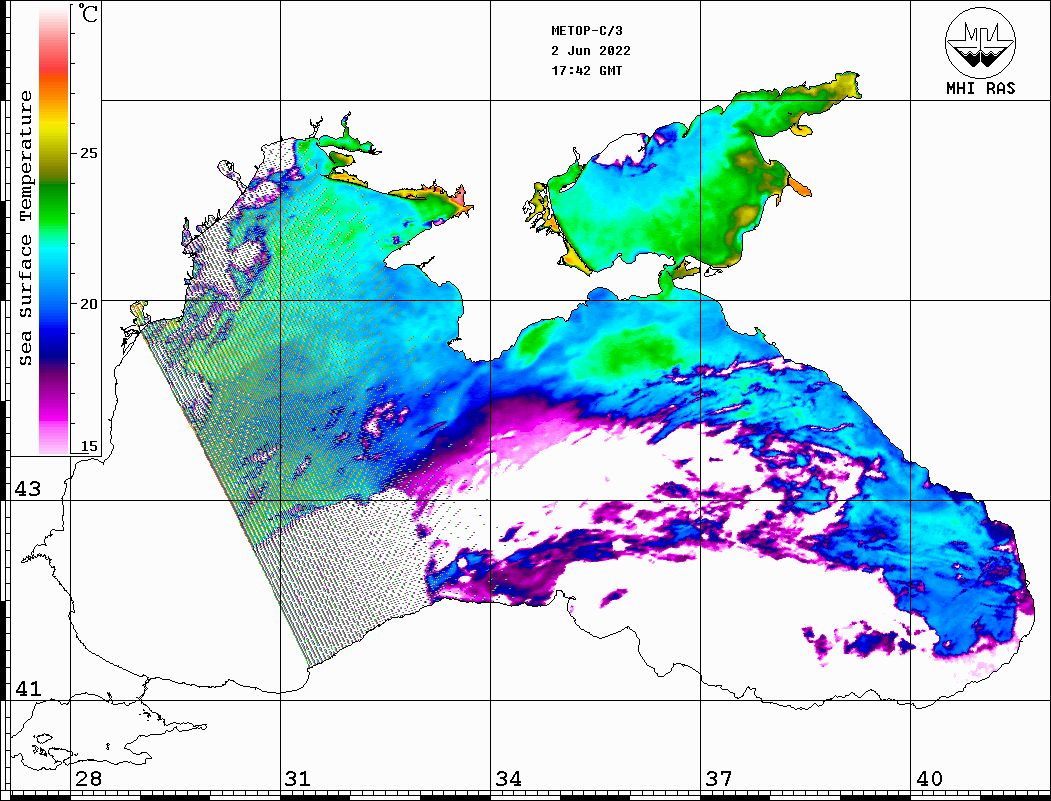The width and height of the screenshot is (1051, 801).
Task: Click the 20 tick on color scale
Action: [88, 304]
